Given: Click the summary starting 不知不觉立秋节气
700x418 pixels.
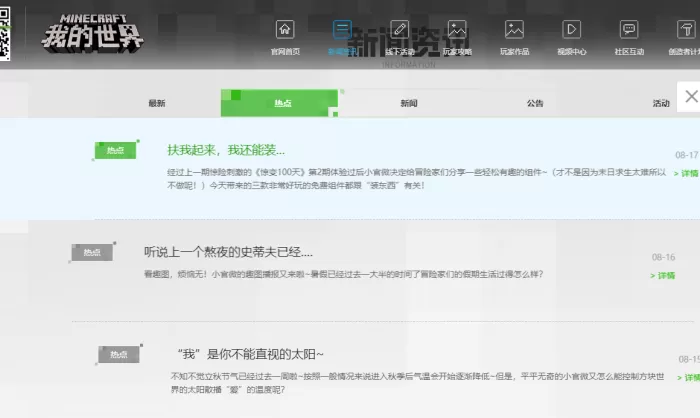Looking at the screenshot, I should pyautogui.click(x=417, y=383).
